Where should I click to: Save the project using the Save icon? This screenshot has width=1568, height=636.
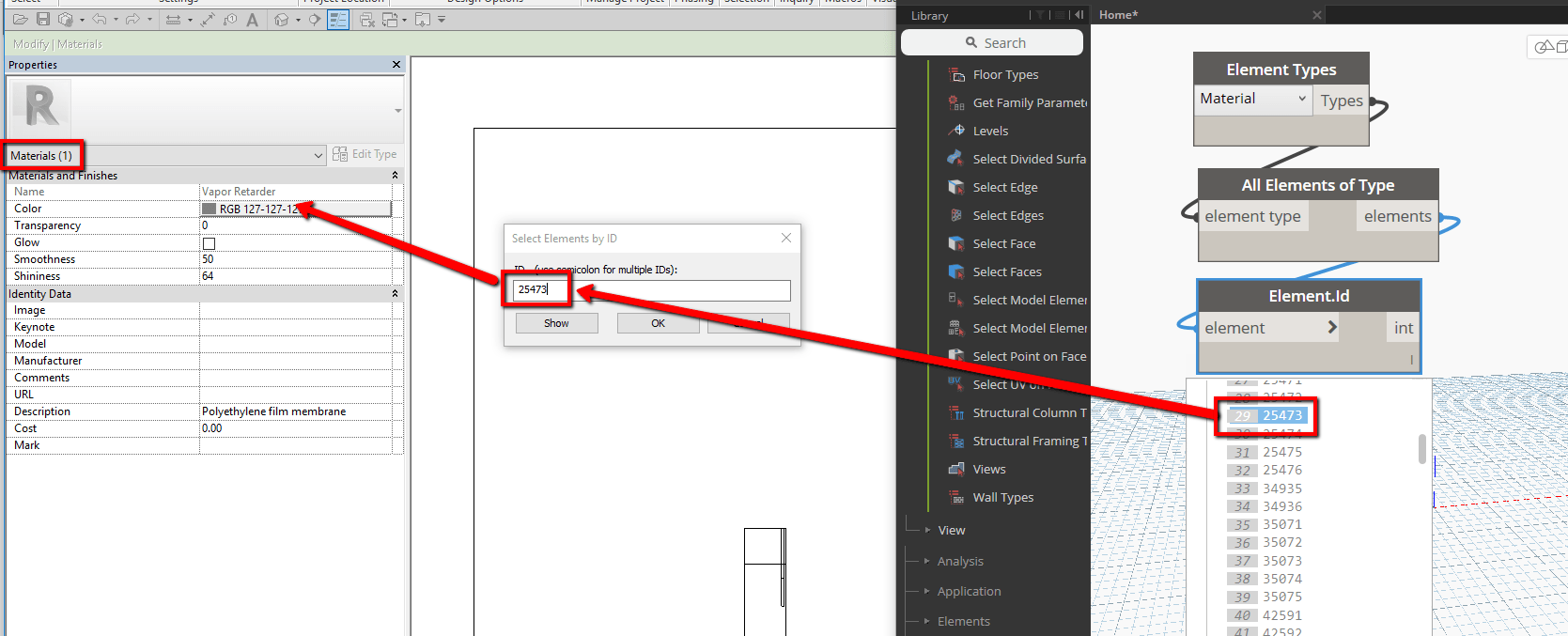pos(43,19)
